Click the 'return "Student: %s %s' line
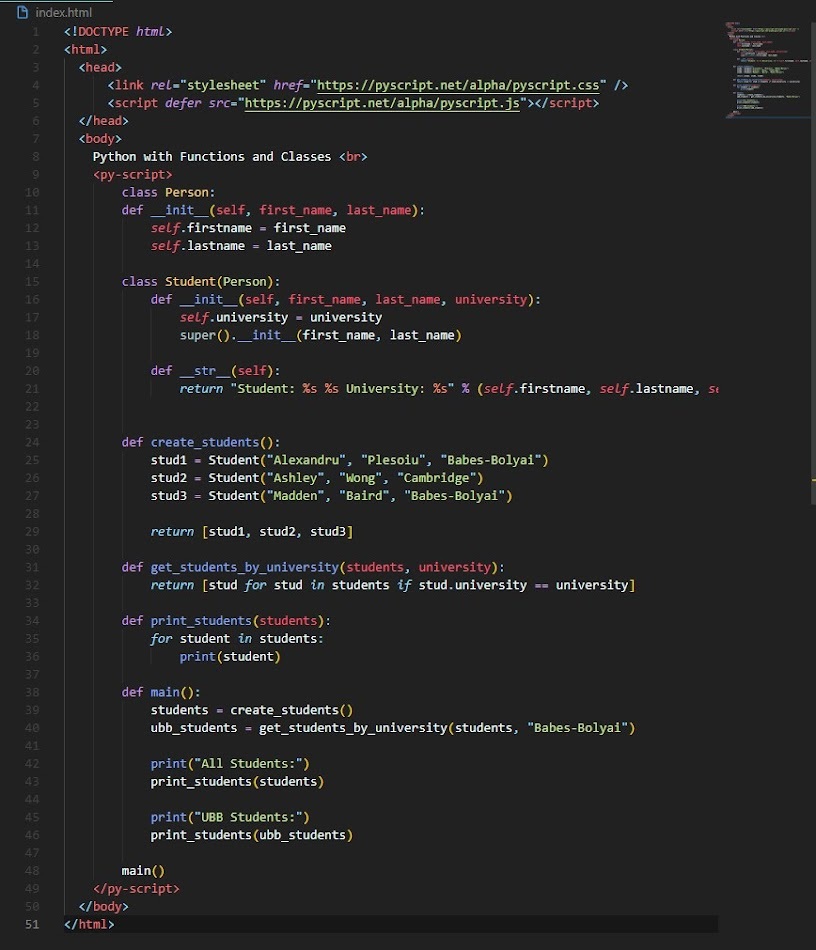 pyautogui.click(x=448, y=389)
